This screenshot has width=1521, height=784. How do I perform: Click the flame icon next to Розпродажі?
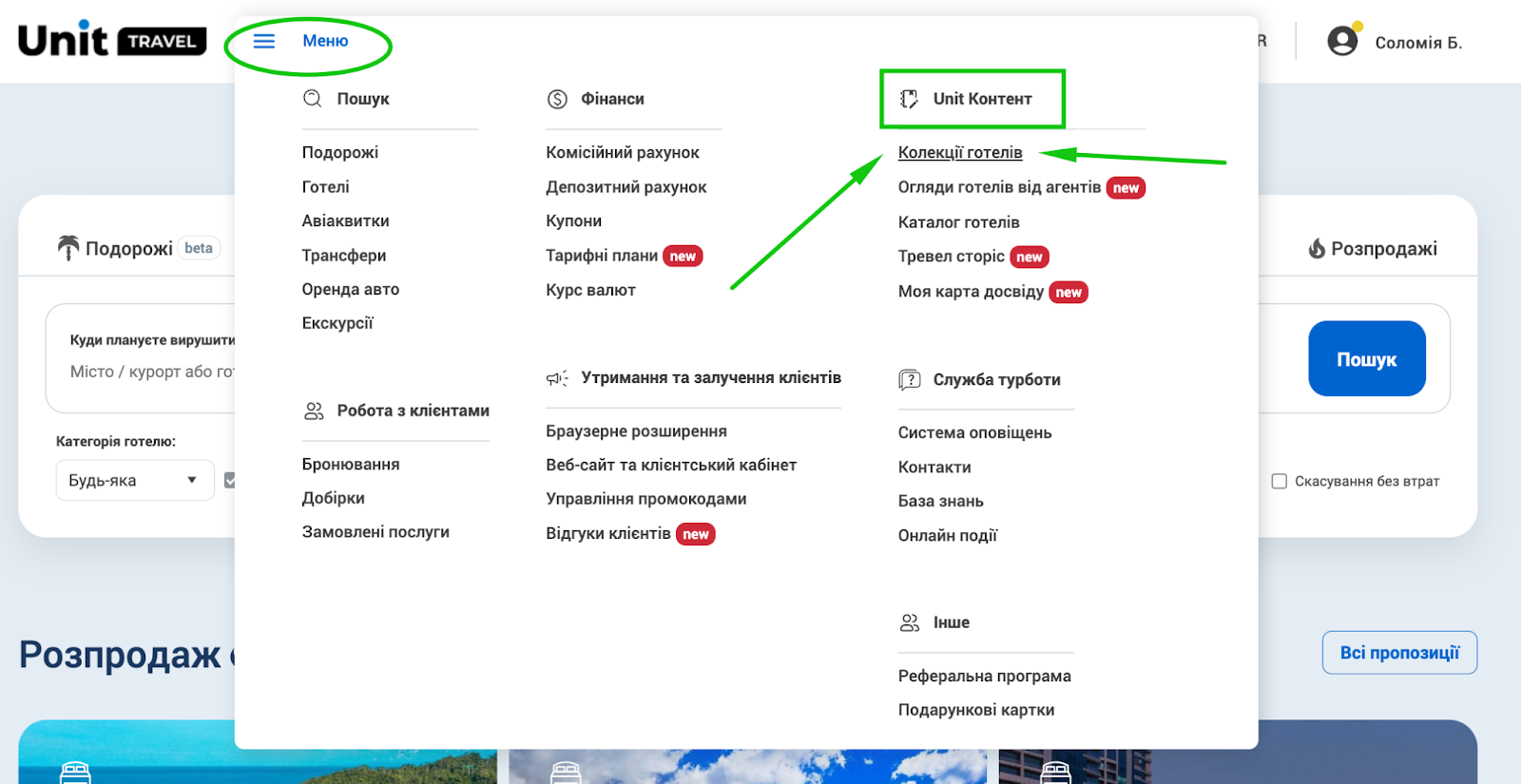1317,249
